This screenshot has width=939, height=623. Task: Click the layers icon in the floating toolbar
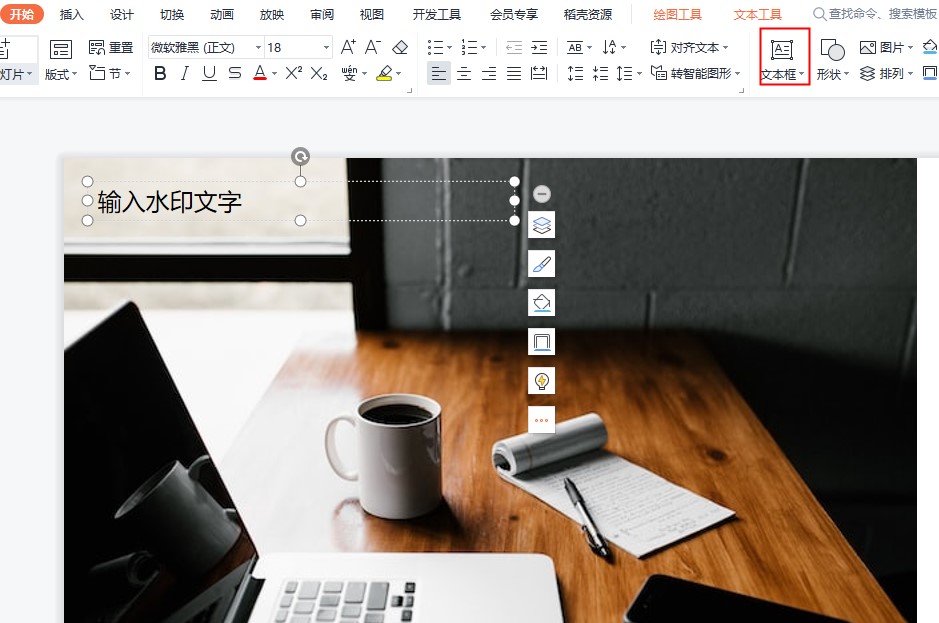click(541, 225)
